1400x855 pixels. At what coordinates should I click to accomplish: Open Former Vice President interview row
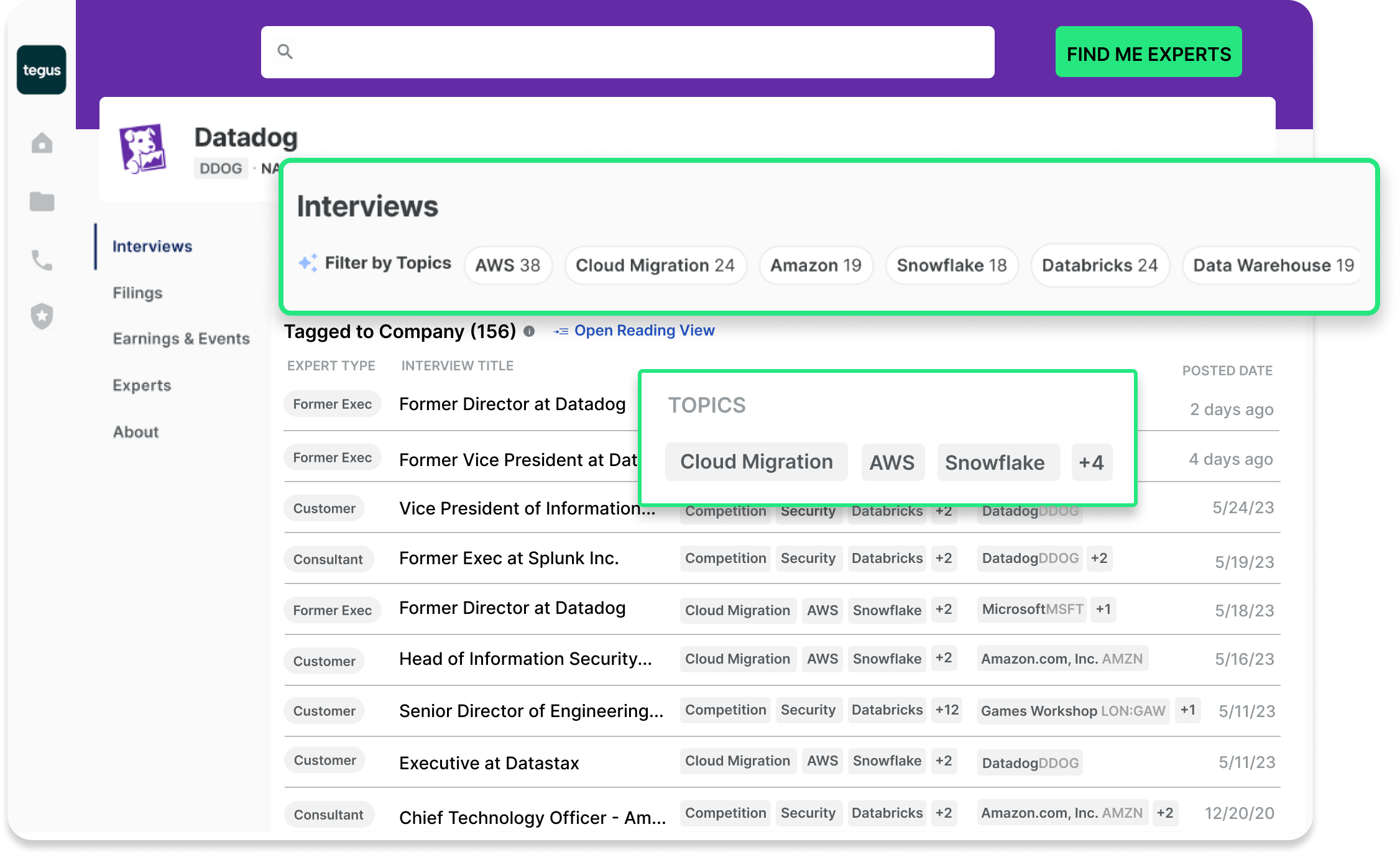click(518, 460)
